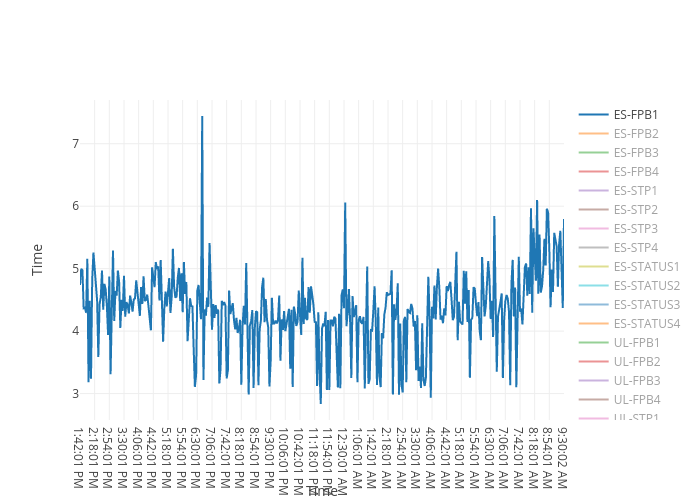Show the ES-FPB4 trace
The height and width of the screenshot is (500, 700).
click(635, 172)
